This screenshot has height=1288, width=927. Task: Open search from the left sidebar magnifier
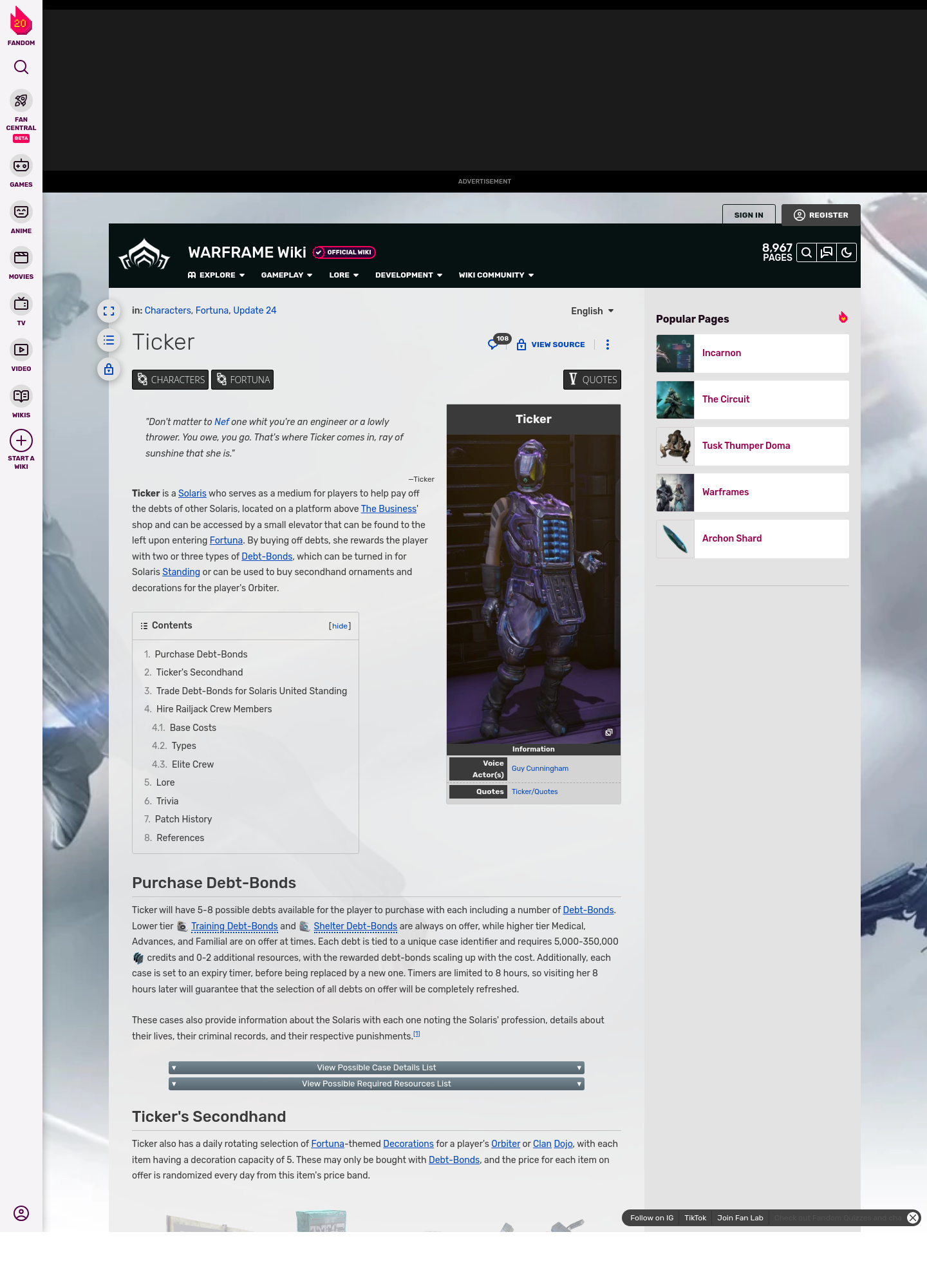[x=21, y=67]
